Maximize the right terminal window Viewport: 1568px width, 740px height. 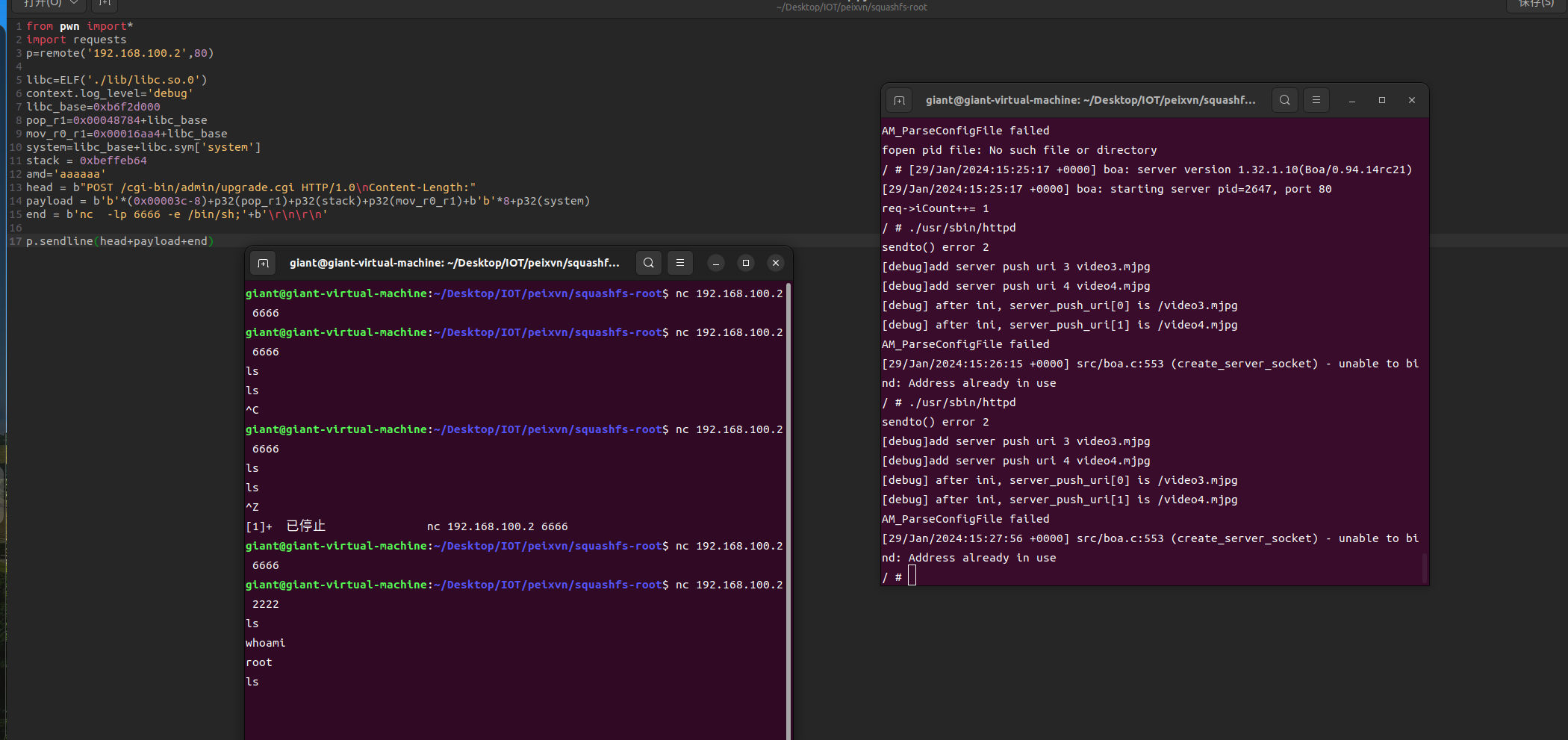pyautogui.click(x=1382, y=100)
